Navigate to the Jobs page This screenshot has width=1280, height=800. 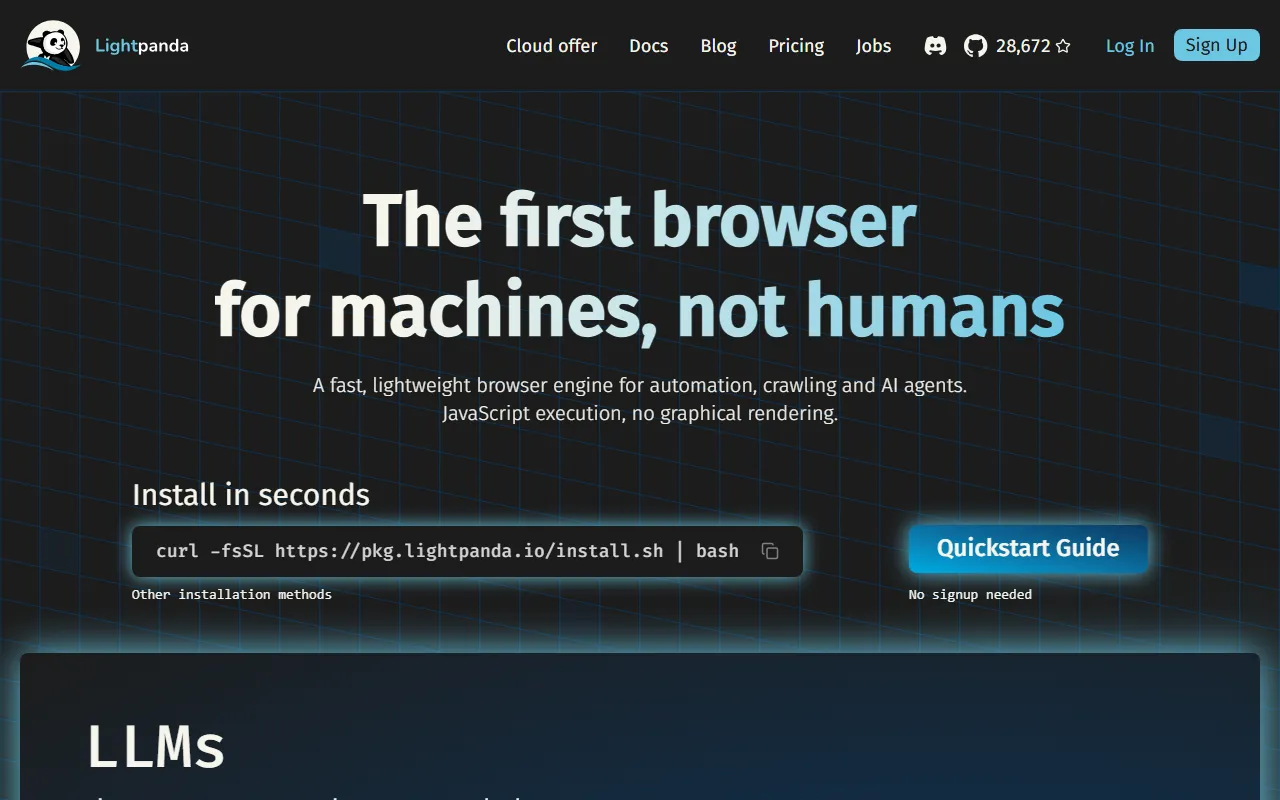(x=873, y=46)
